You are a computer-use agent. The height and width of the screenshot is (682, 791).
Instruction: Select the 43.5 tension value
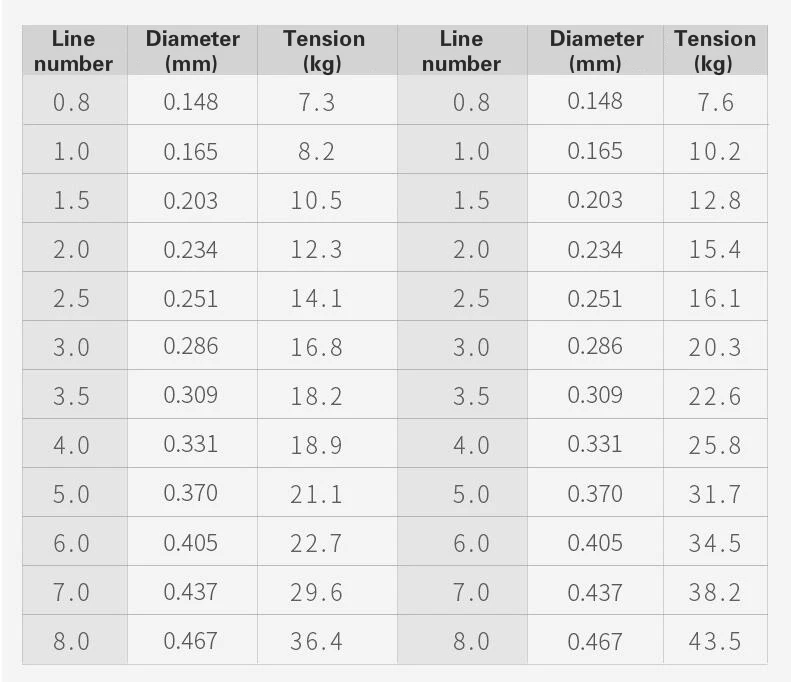tap(715, 641)
